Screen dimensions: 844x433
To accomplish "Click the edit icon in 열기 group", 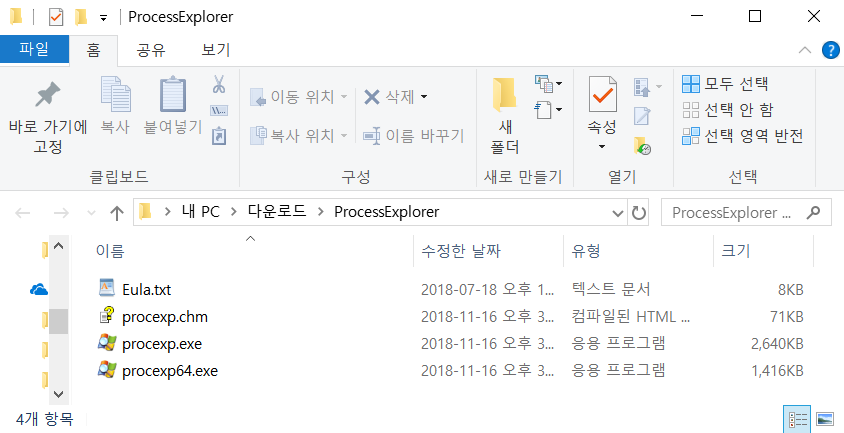I will click(x=642, y=116).
